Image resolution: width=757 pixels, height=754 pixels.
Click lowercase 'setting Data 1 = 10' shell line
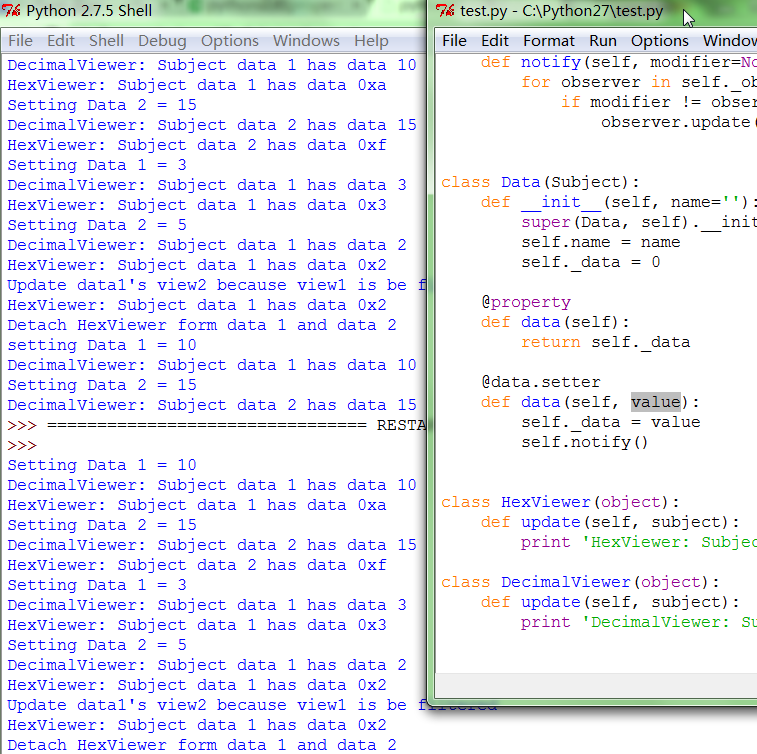pyautogui.click(x=102, y=345)
